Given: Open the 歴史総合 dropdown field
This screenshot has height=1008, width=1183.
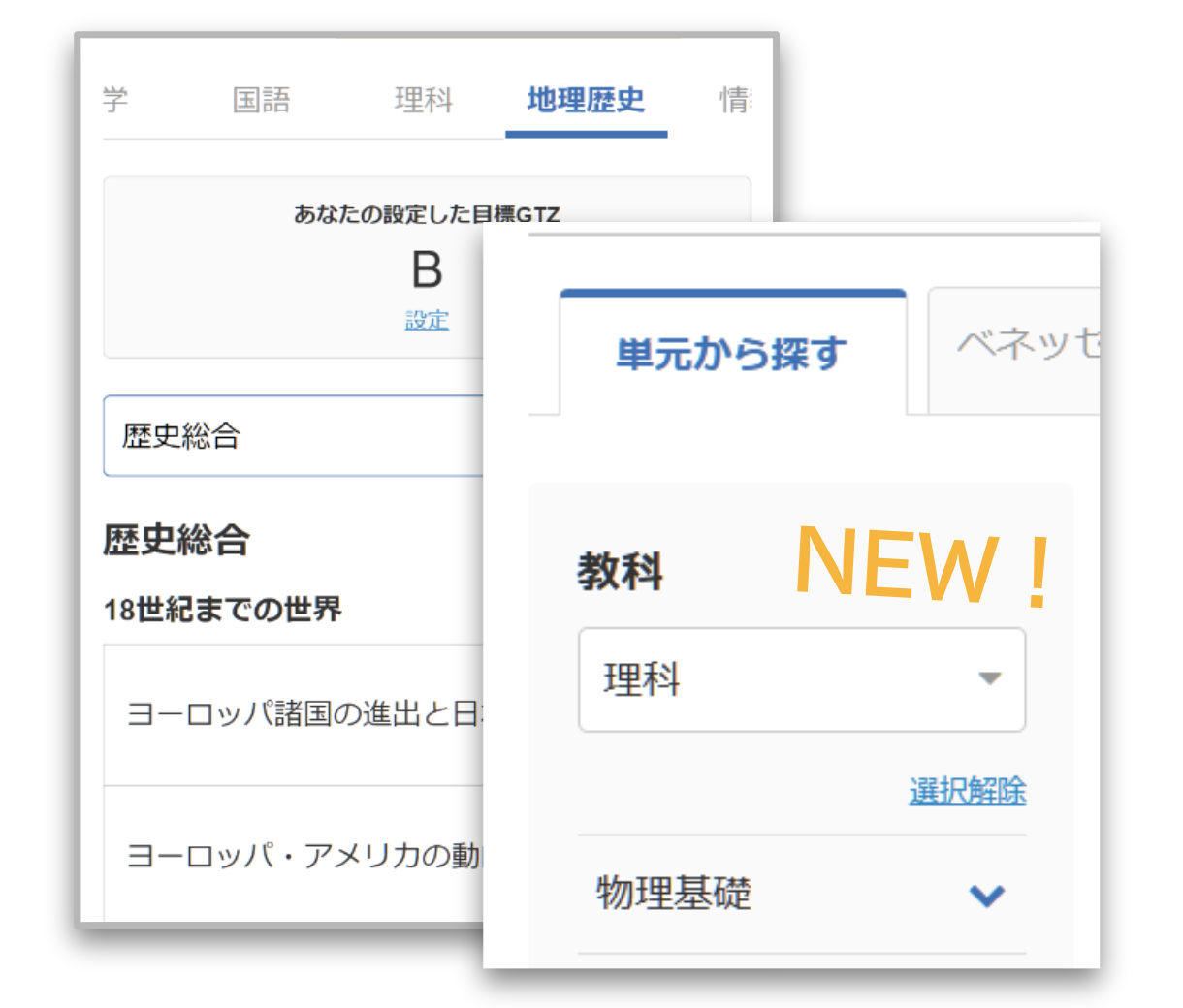Looking at the screenshot, I should pyautogui.click(x=293, y=436).
